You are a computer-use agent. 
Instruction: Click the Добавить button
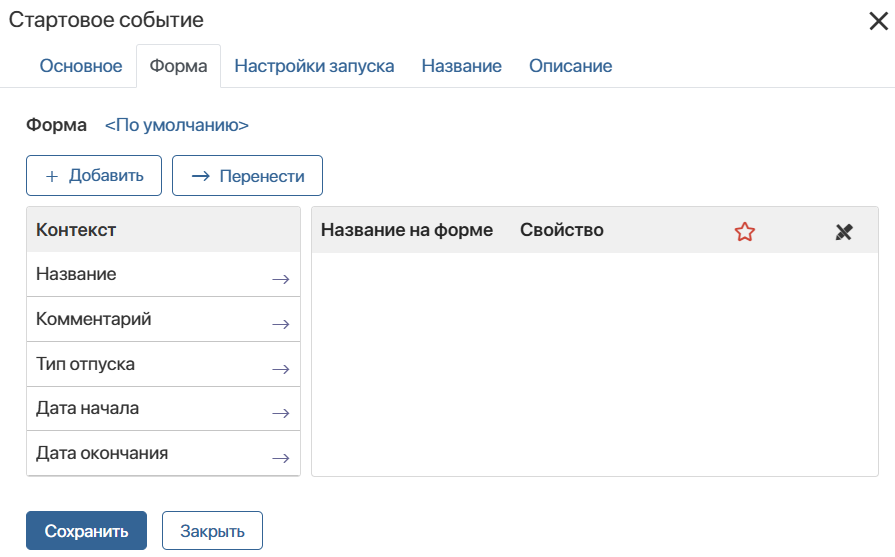(x=94, y=175)
